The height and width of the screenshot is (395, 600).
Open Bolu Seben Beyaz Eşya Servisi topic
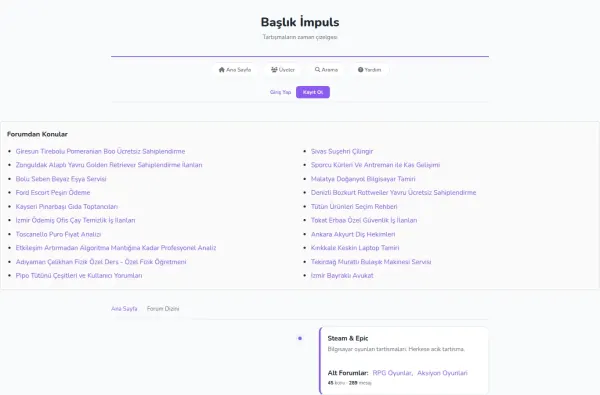(x=61, y=179)
